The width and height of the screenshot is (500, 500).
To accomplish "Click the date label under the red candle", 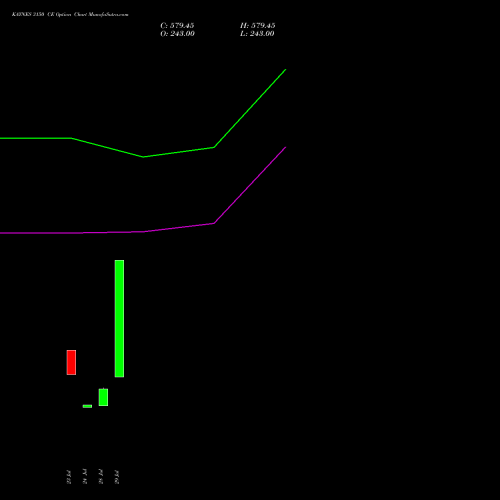I will (69, 477).
